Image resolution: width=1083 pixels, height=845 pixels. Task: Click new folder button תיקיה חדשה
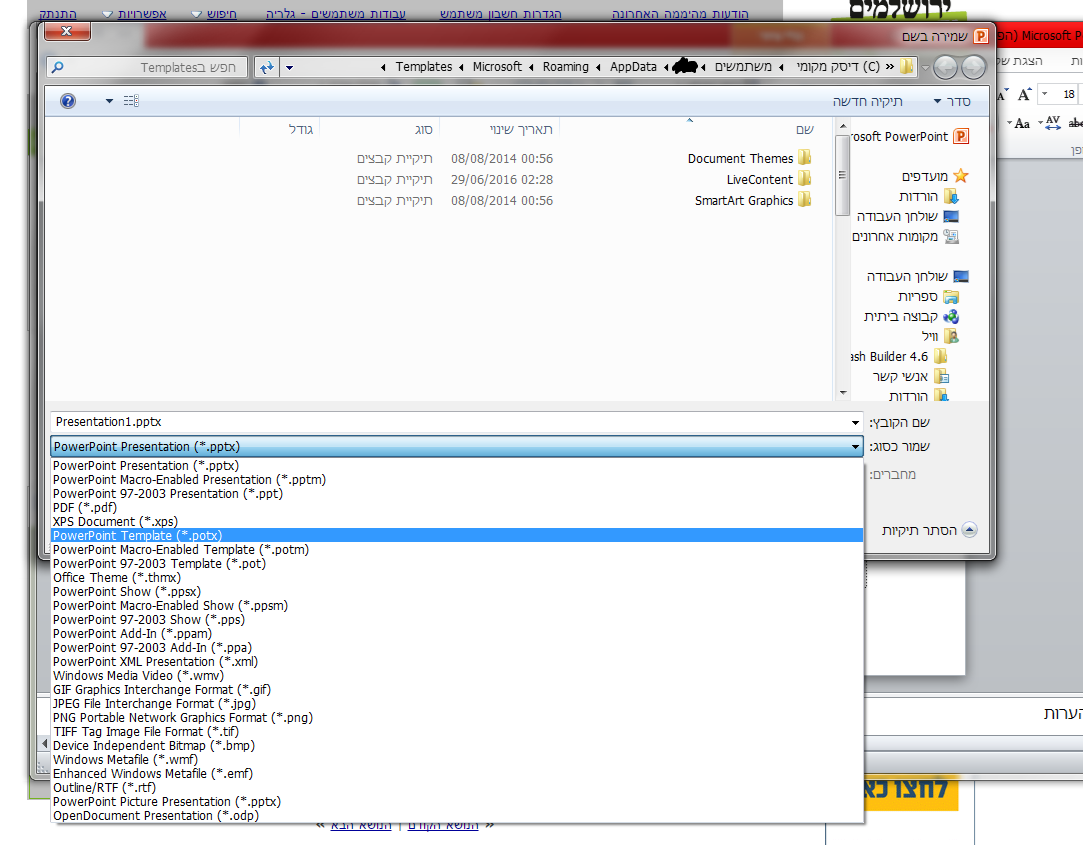(868, 102)
